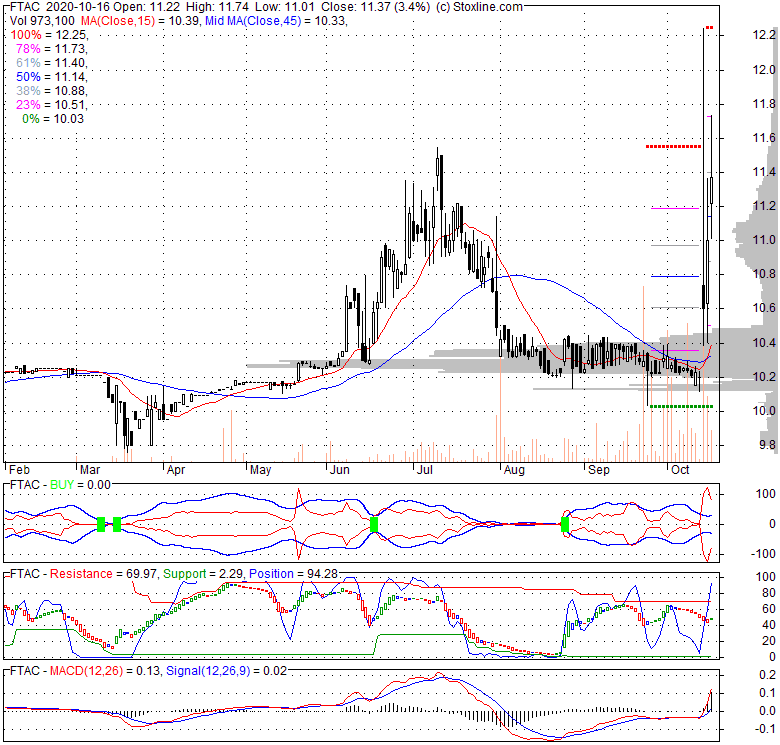
Task: Click the green dotted 0% support line at 10.03
Action: click(682, 407)
